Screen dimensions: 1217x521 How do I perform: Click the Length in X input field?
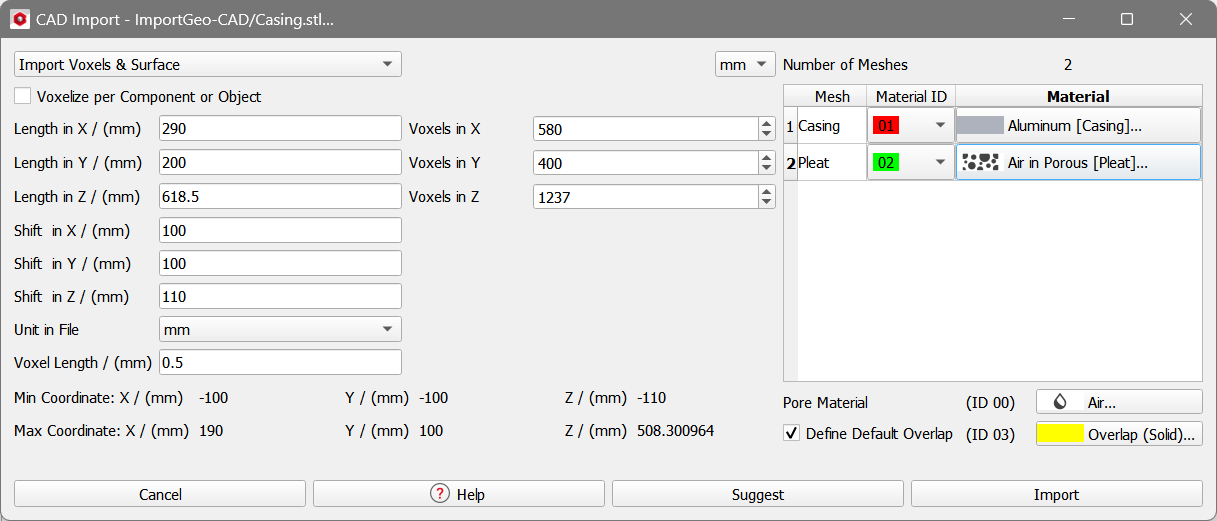280,128
